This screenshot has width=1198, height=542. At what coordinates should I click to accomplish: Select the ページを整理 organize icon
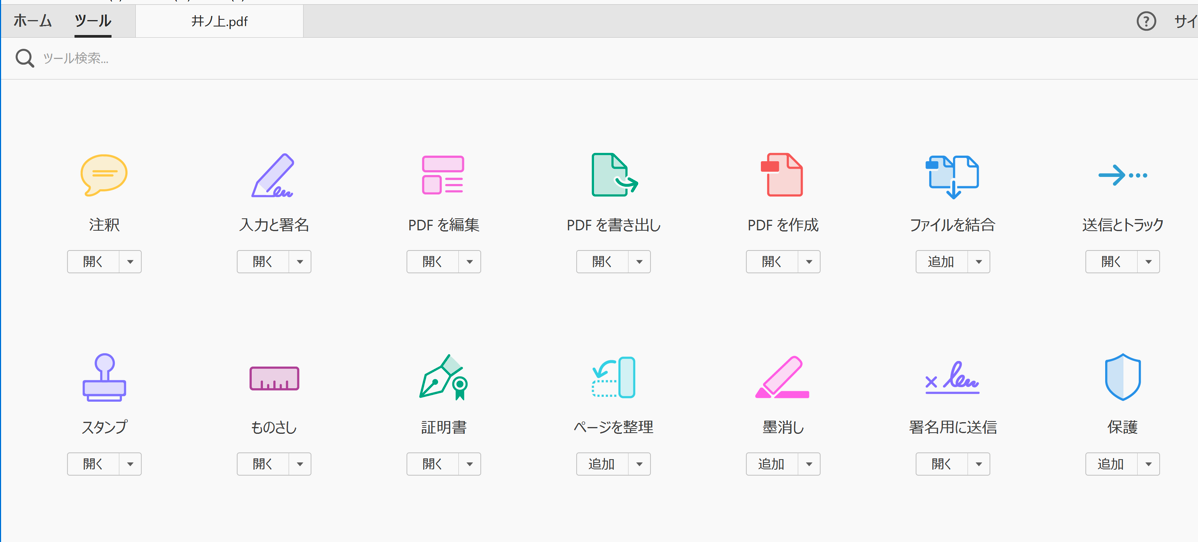coord(614,377)
